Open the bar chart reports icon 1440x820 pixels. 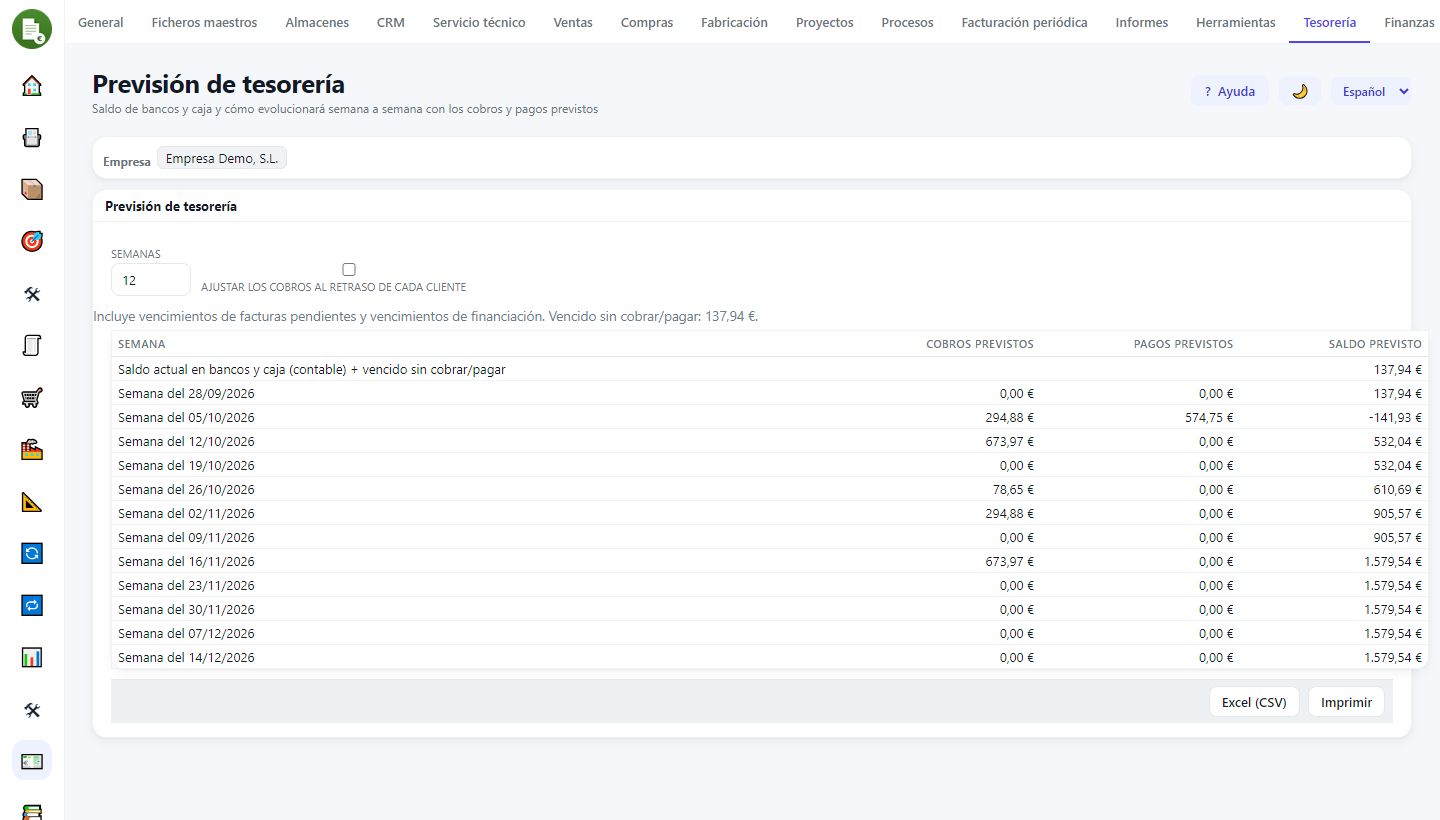tap(32, 657)
